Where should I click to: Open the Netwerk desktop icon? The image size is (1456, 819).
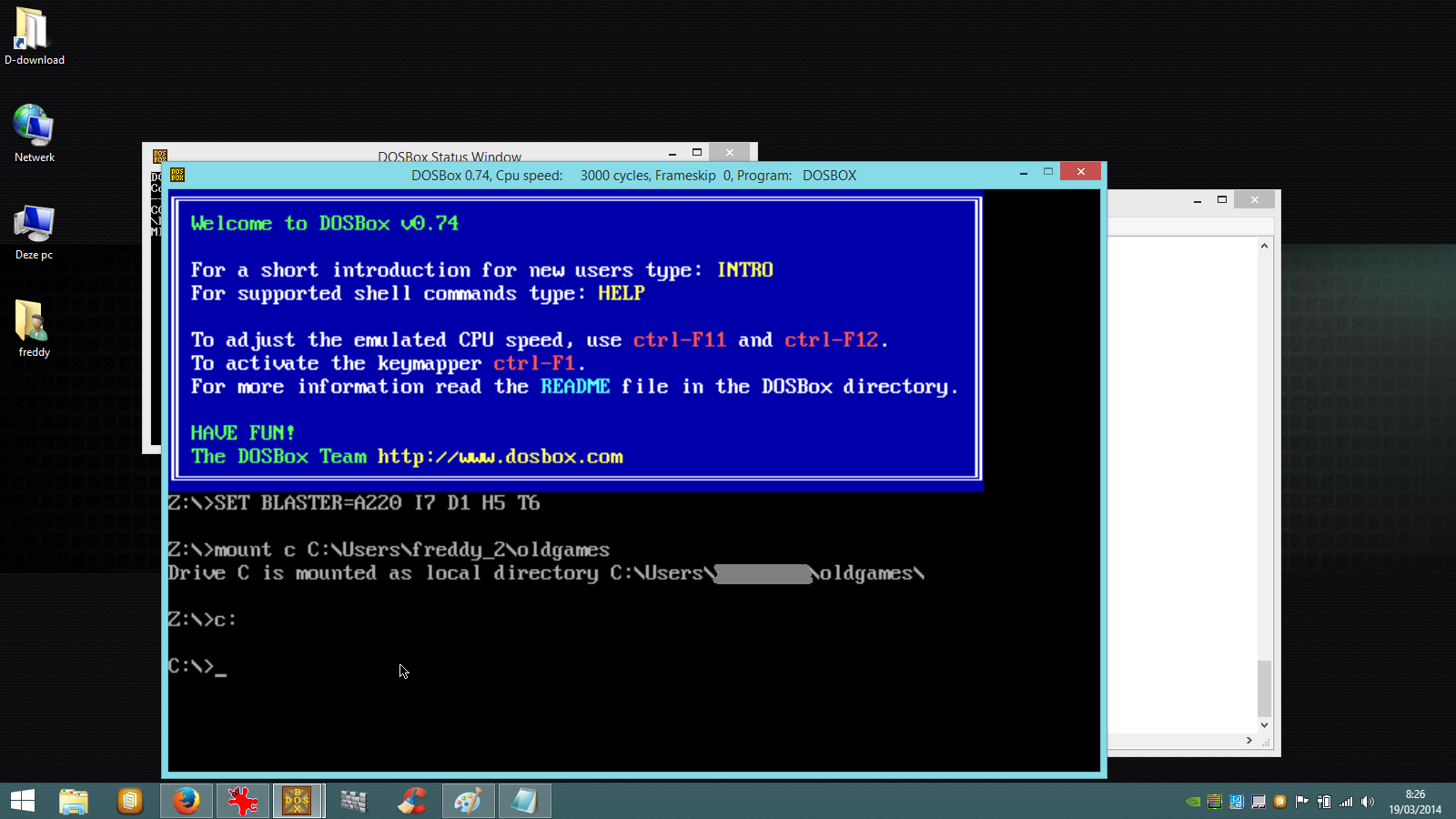[34, 133]
